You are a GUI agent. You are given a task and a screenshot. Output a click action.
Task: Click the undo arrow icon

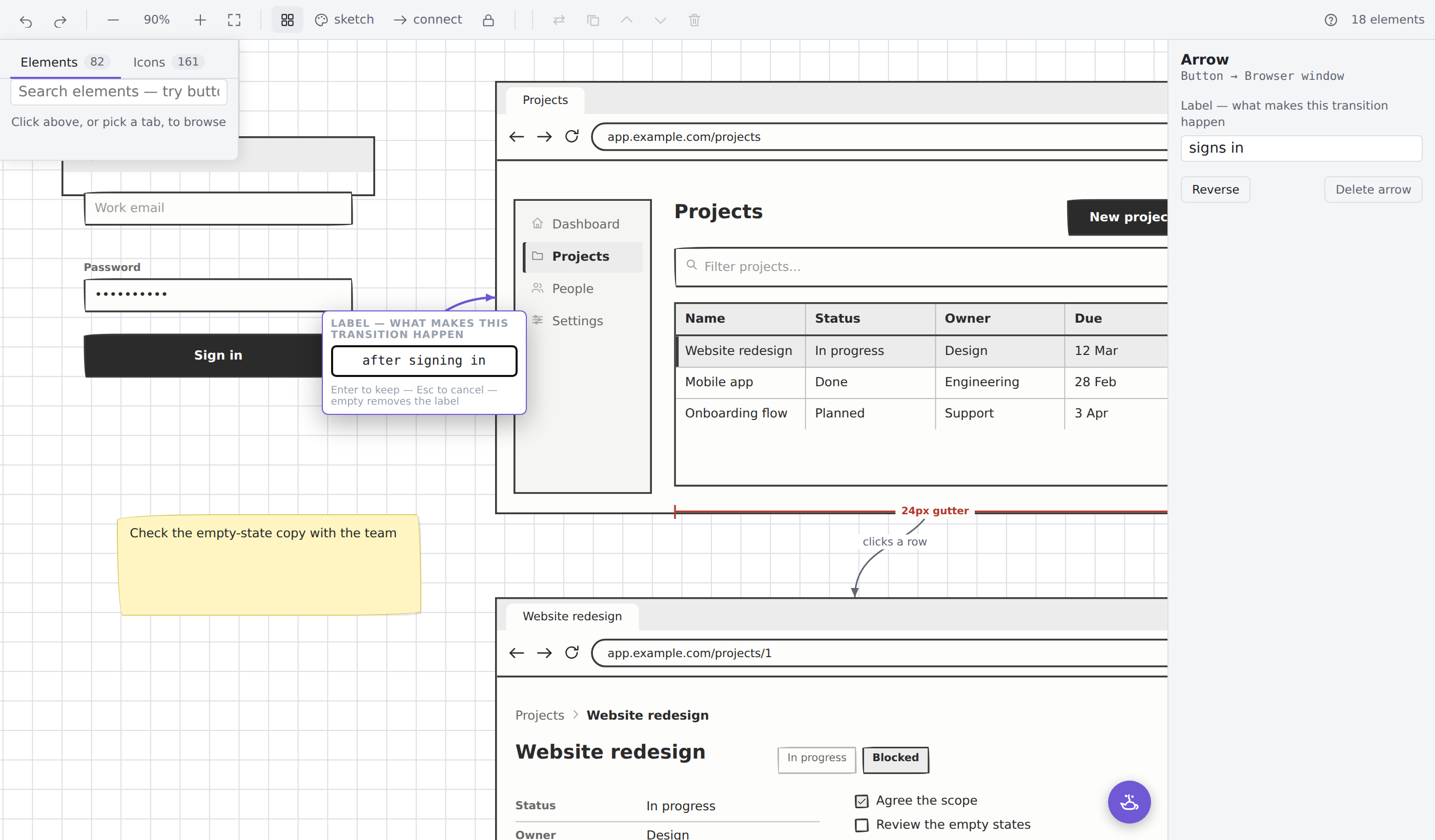pos(26,20)
